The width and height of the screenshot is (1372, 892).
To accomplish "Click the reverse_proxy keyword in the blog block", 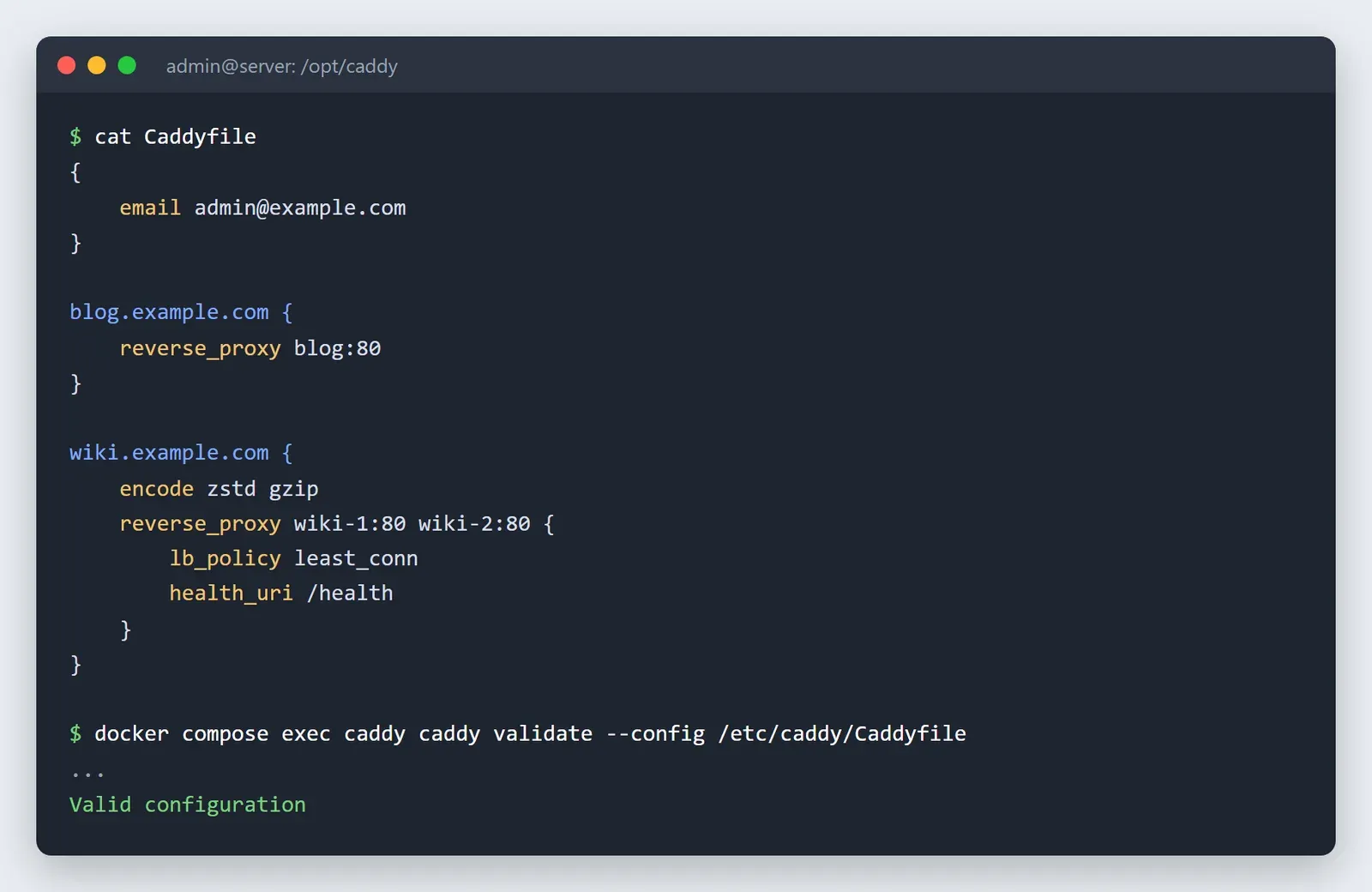I will click(200, 348).
